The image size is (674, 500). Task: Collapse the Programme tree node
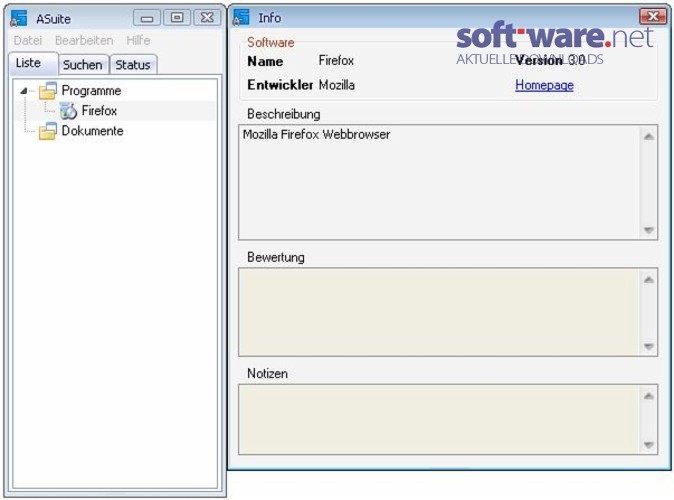coord(24,90)
